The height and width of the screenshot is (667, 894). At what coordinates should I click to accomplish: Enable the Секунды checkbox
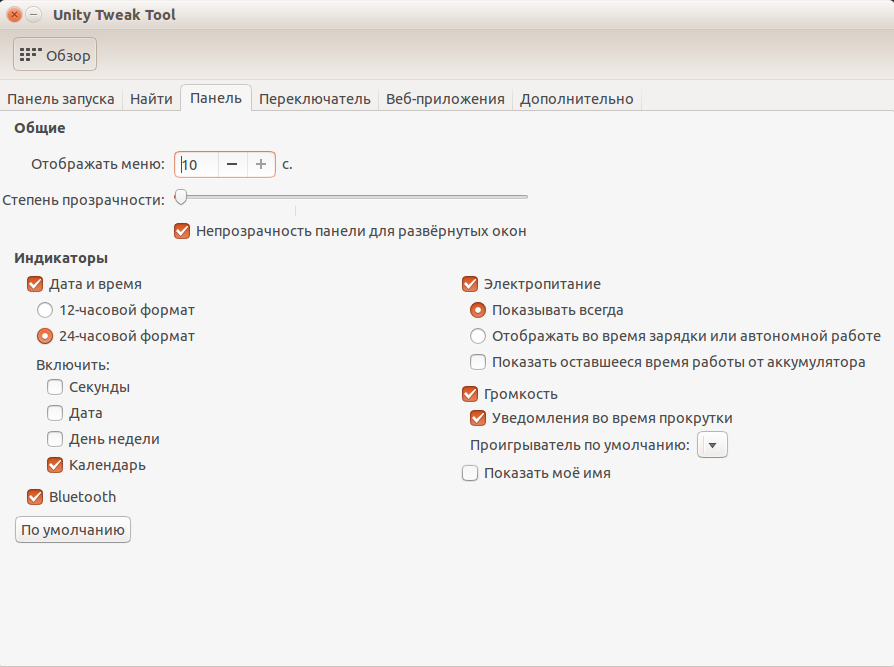pyautogui.click(x=55, y=387)
